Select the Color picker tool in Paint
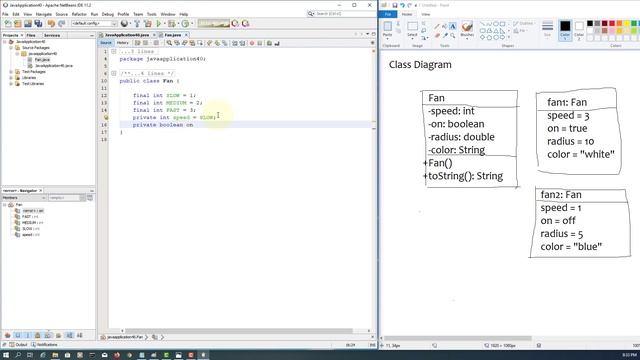This screenshot has width=640, height=360. (x=445, y=36)
